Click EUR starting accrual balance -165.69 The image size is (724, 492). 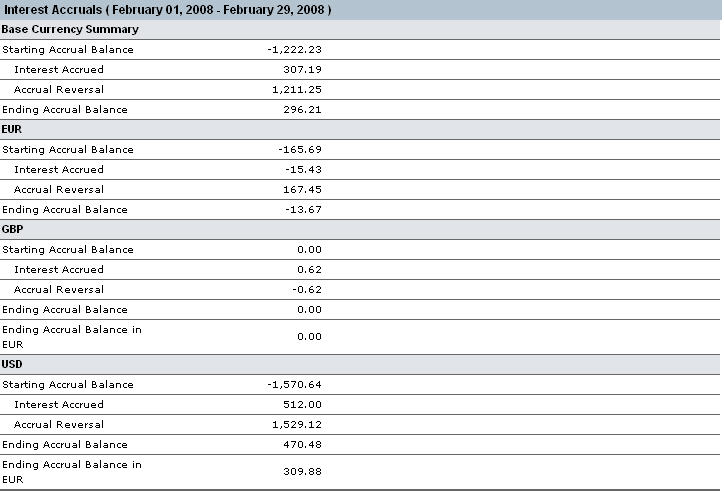point(300,150)
